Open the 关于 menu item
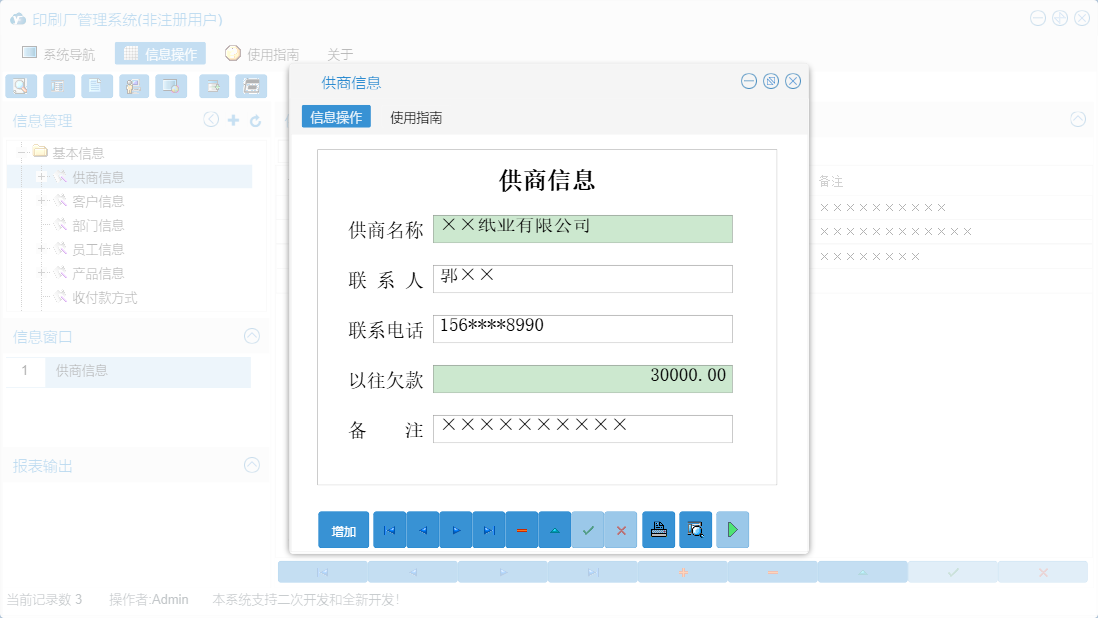This screenshot has width=1098, height=618. tap(340, 55)
